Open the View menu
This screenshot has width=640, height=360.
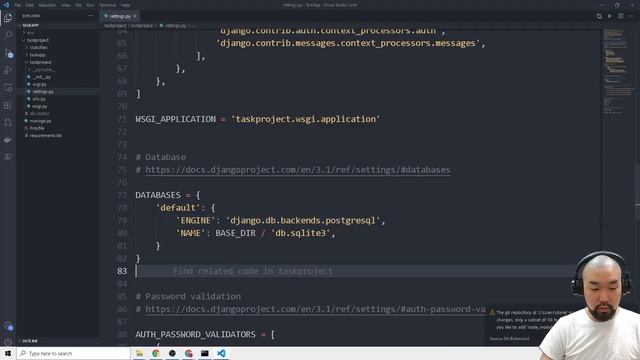tap(65, 5)
